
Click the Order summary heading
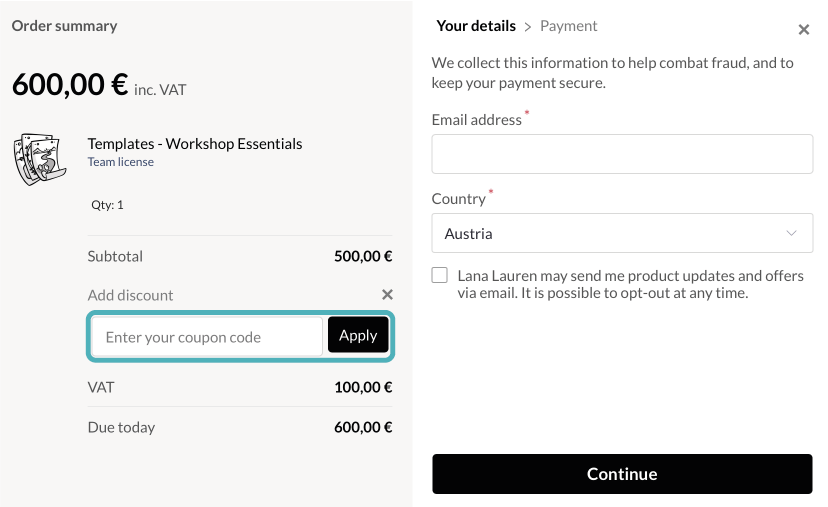pyautogui.click(x=64, y=26)
